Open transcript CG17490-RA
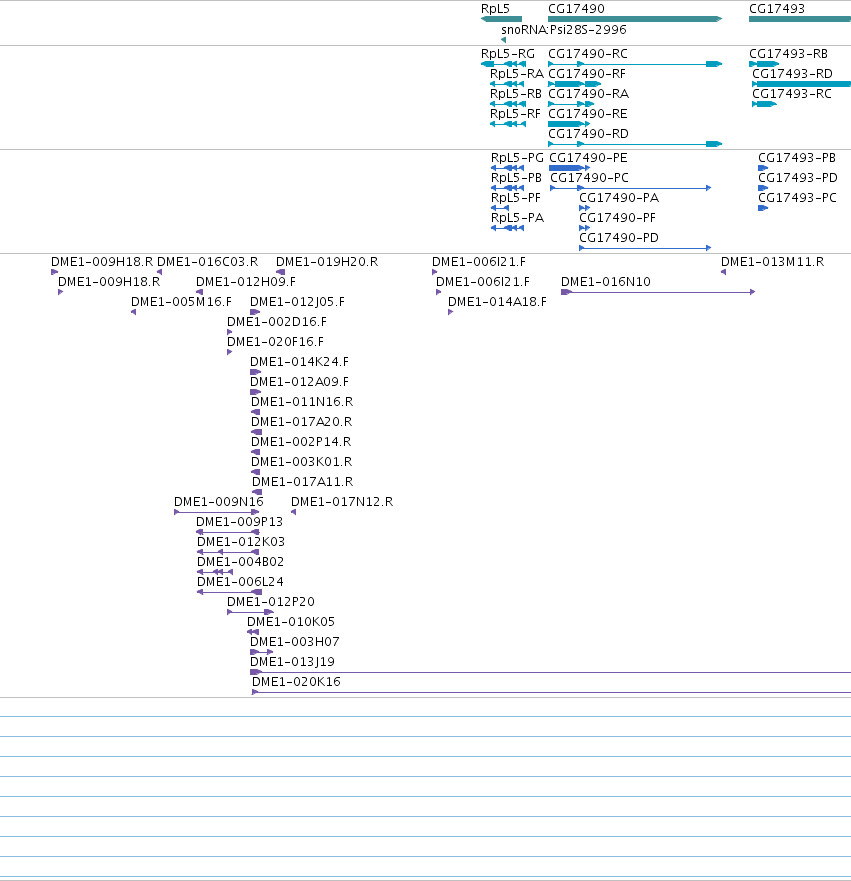The width and height of the screenshot is (851, 881). [571, 104]
